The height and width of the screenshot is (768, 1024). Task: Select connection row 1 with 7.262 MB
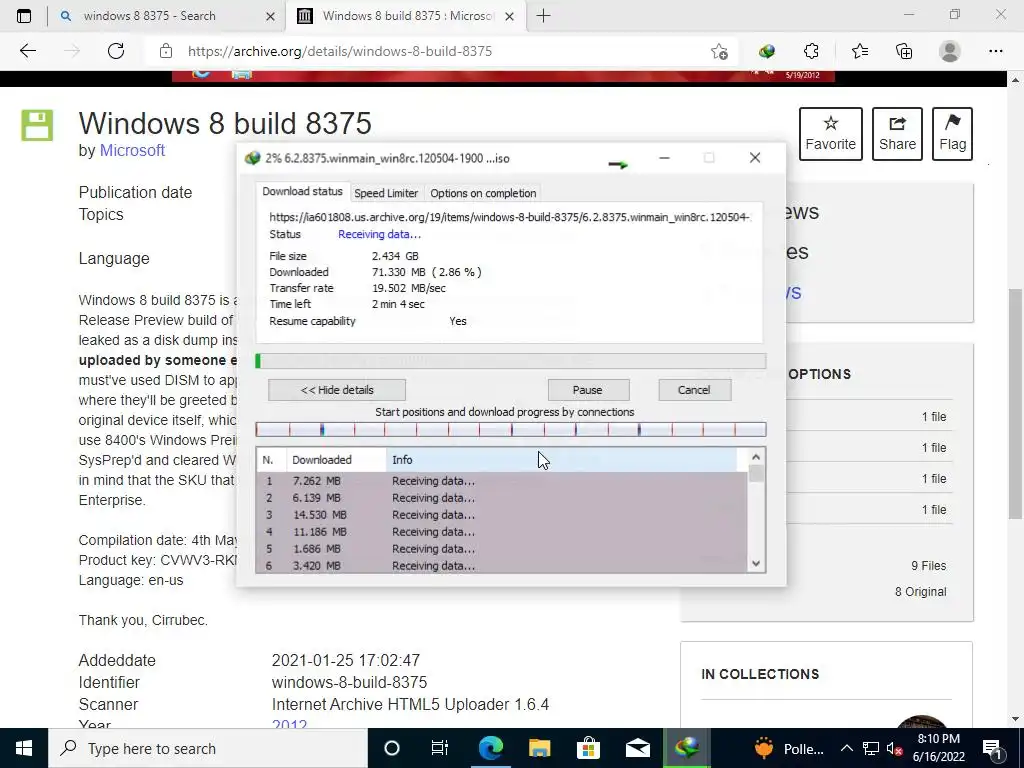[x=502, y=481]
